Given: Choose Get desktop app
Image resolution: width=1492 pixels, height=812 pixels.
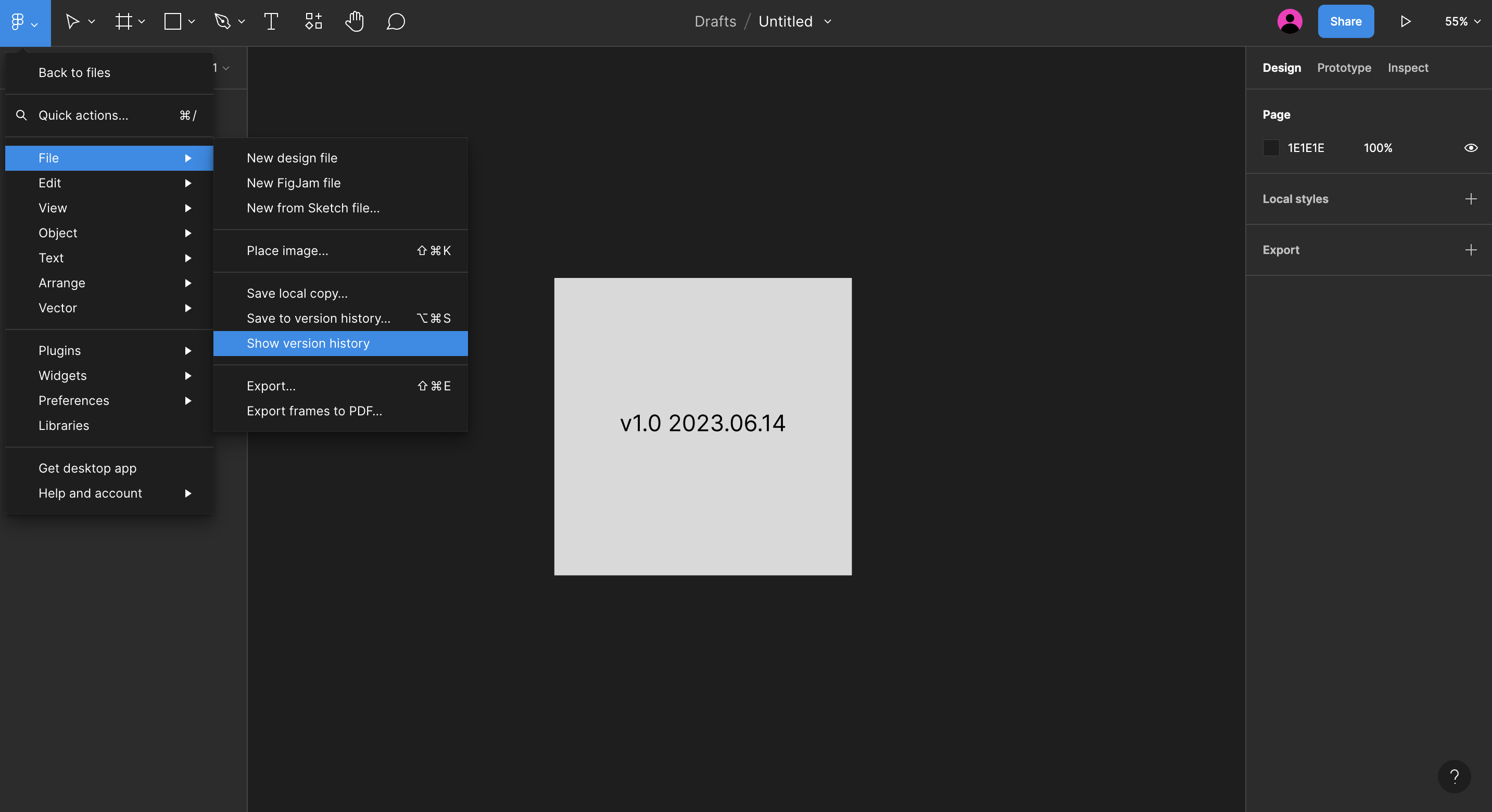Looking at the screenshot, I should click(109, 468).
